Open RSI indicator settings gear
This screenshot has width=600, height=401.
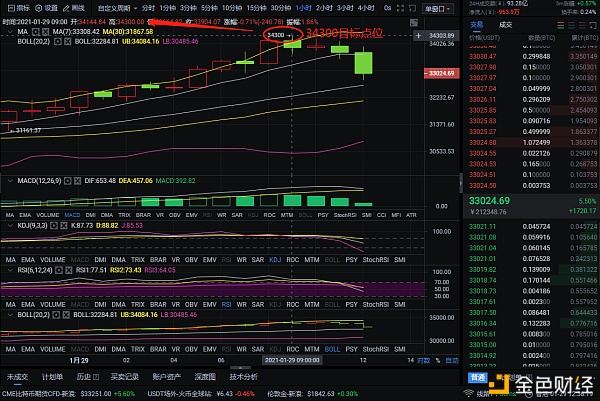click(x=59, y=270)
